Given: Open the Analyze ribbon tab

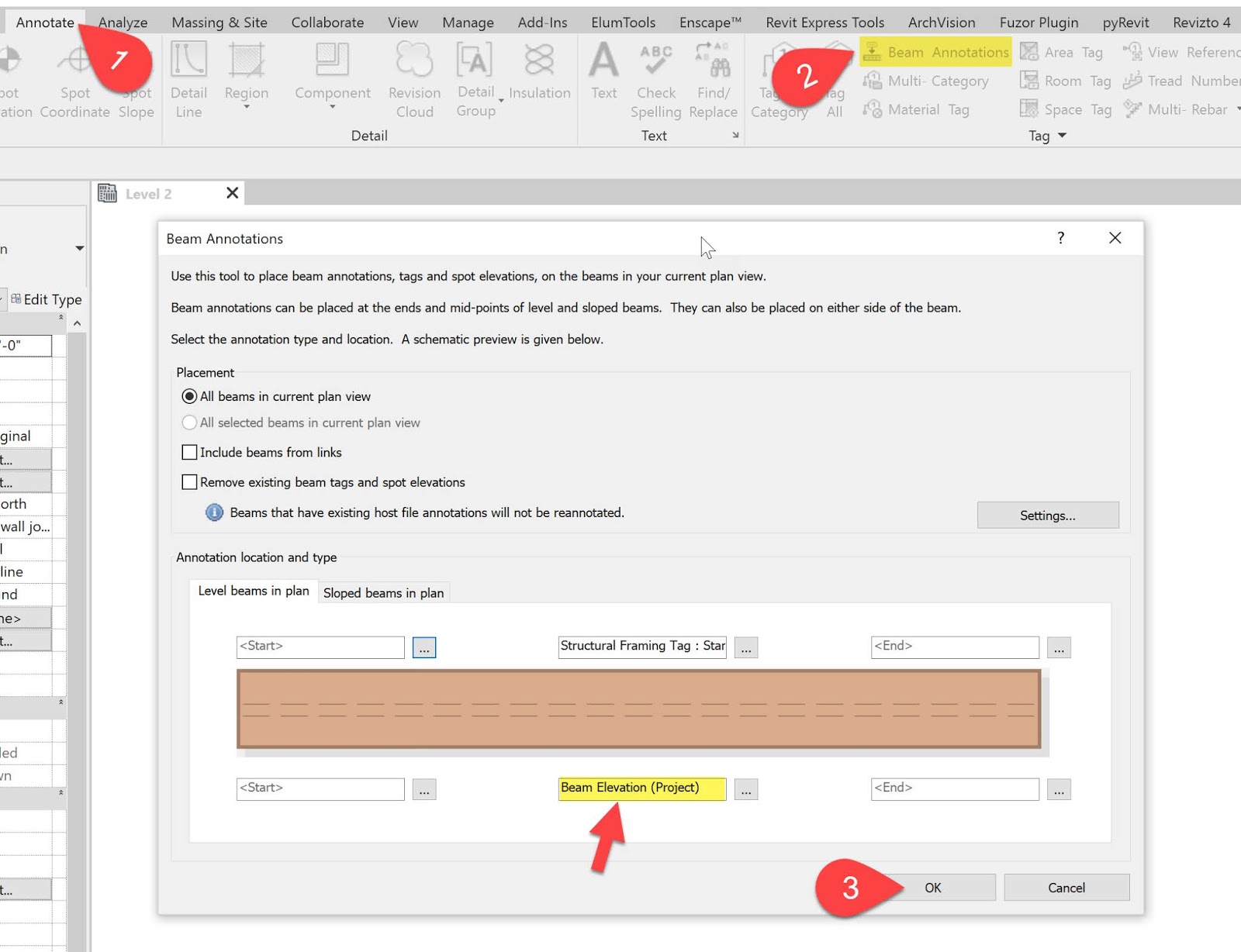Looking at the screenshot, I should click(122, 22).
